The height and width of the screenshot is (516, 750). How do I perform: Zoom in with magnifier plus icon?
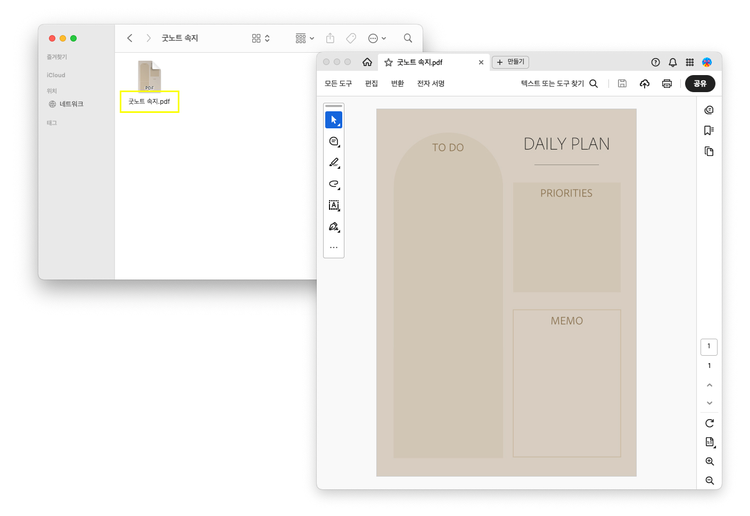tap(710, 461)
